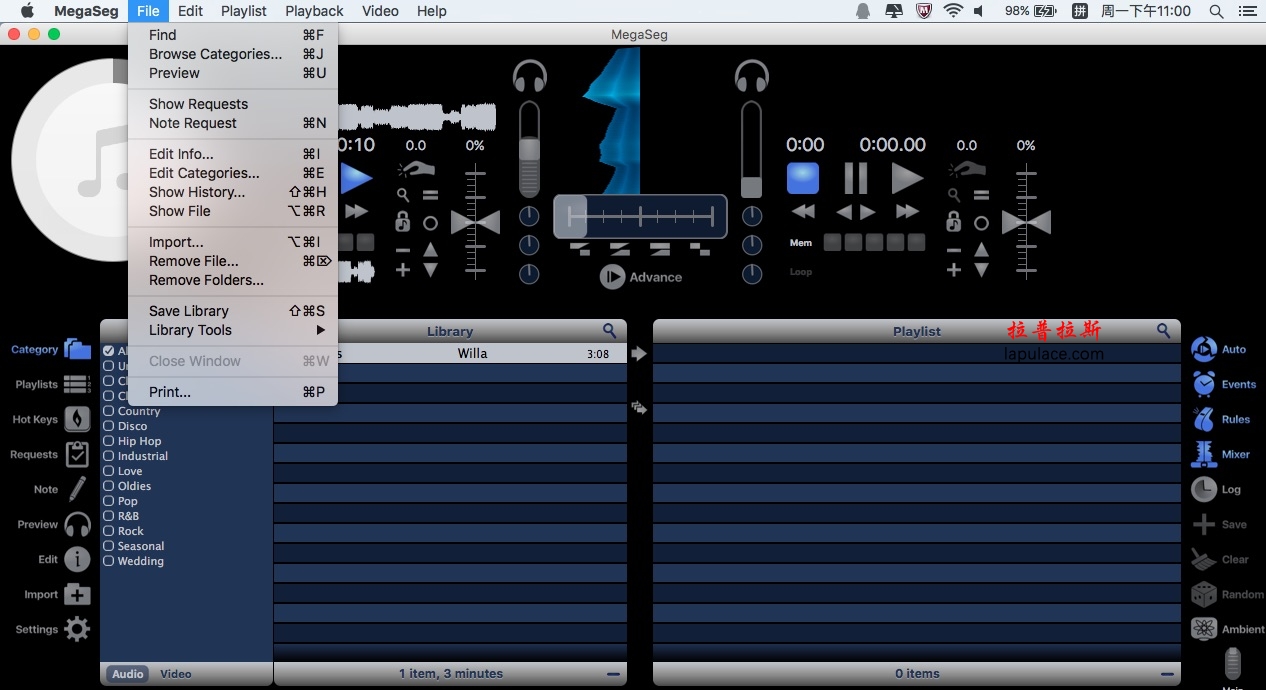Switch to the Video tab
Viewport: 1266px width, 690px height.
click(x=176, y=674)
